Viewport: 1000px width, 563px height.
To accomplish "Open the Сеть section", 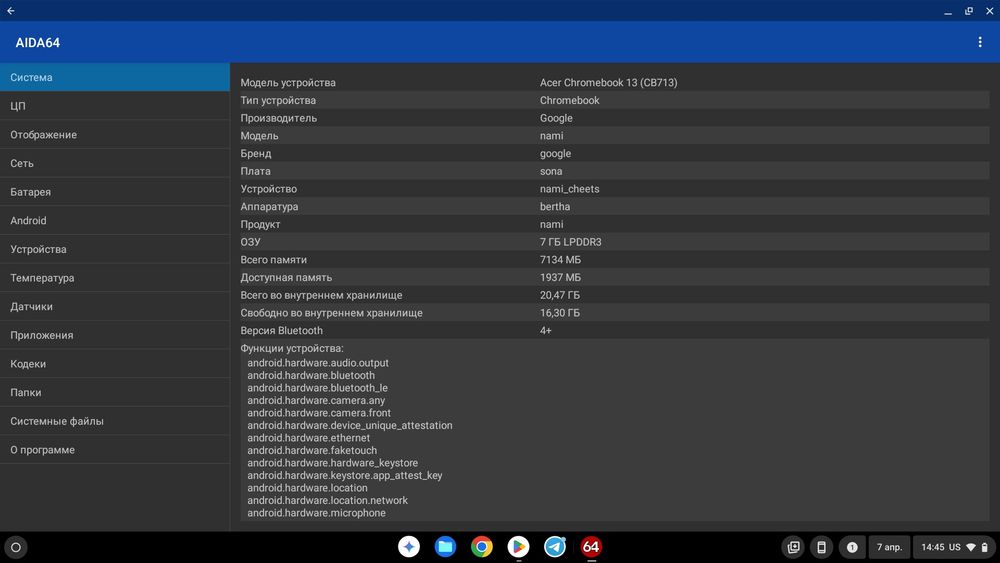I will pyautogui.click(x=115, y=163).
